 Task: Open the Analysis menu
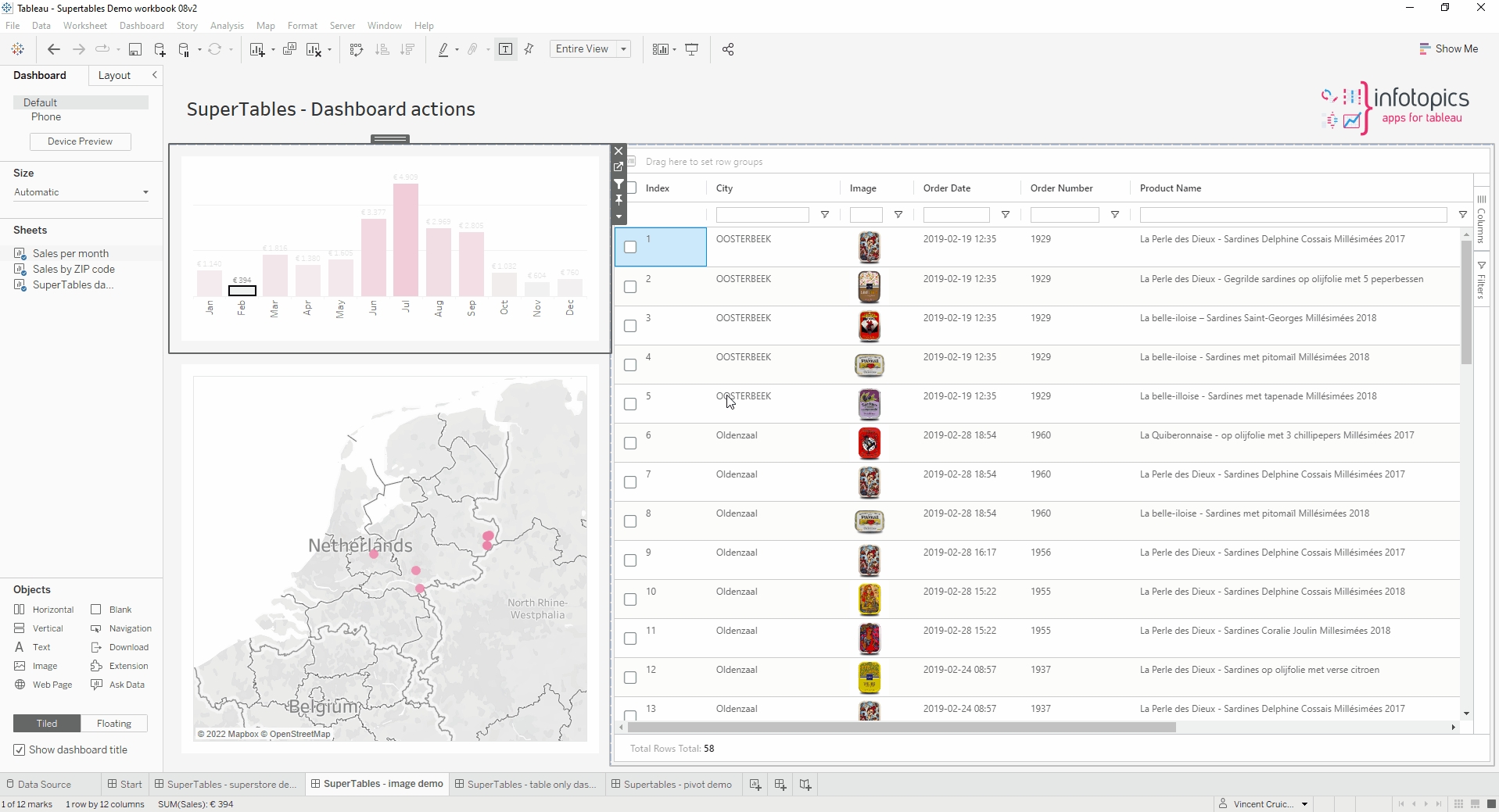227,26
